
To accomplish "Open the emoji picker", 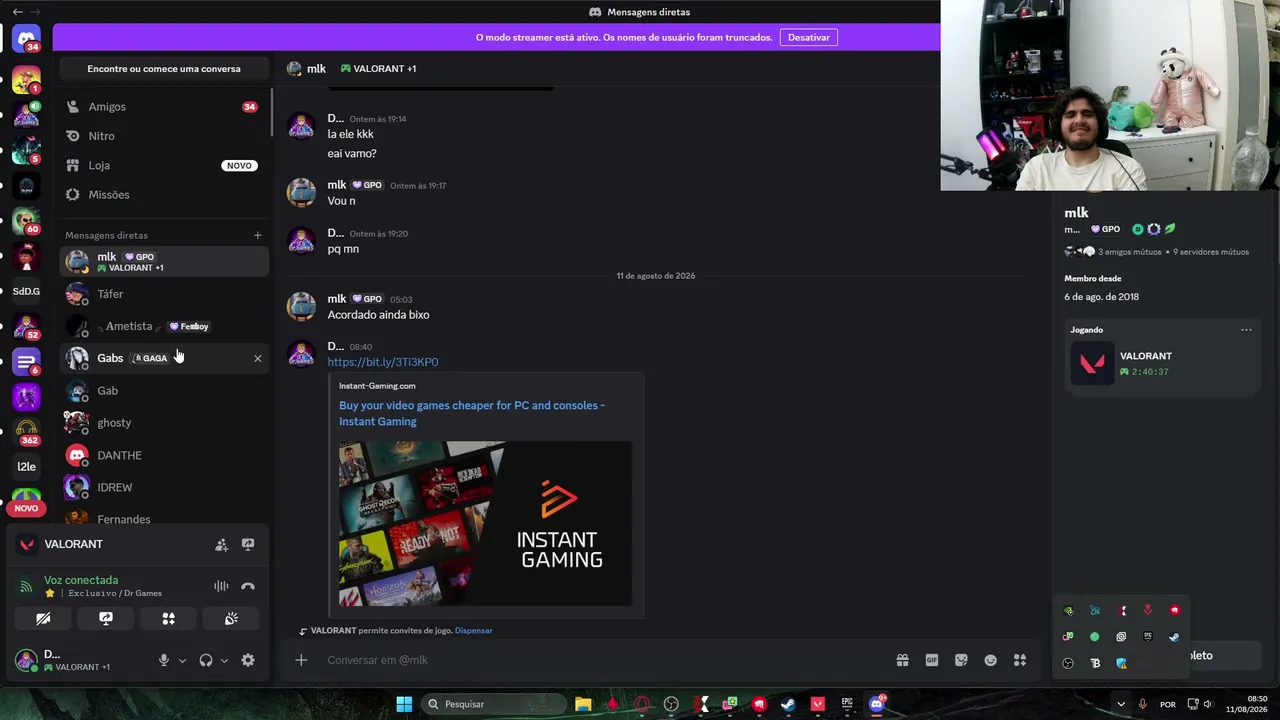I will [991, 660].
